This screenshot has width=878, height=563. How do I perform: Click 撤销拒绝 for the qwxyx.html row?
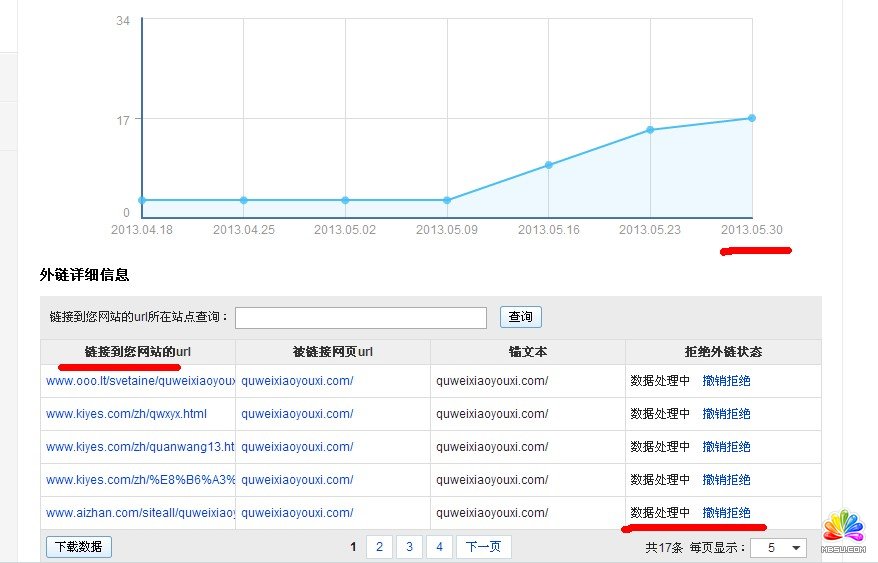coord(726,414)
